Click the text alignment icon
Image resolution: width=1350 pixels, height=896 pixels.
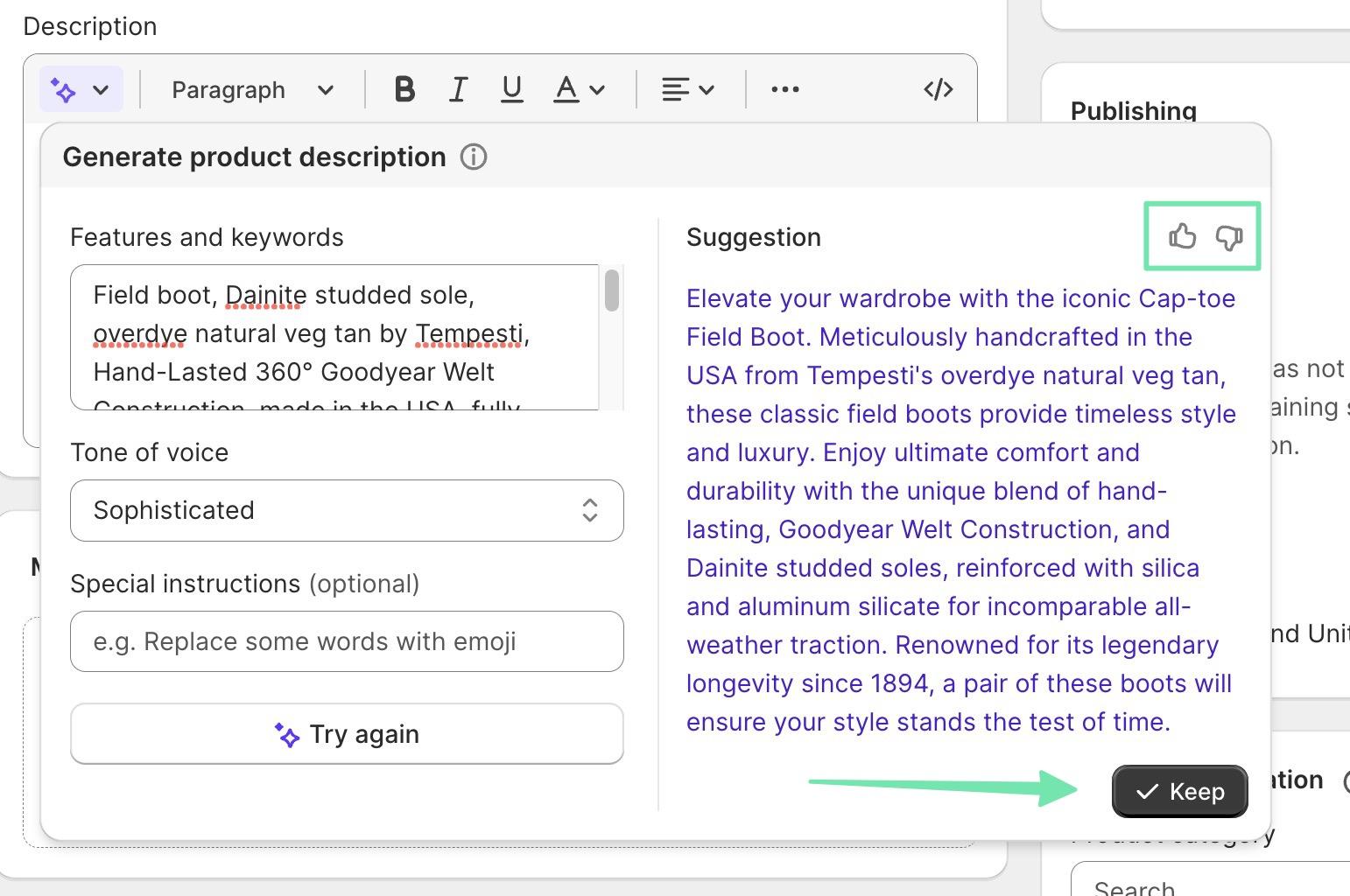tap(676, 88)
